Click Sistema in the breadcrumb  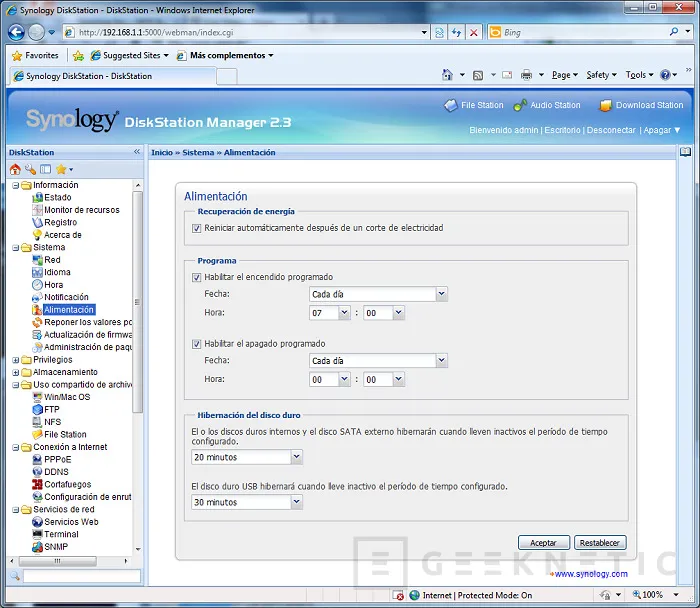point(198,153)
